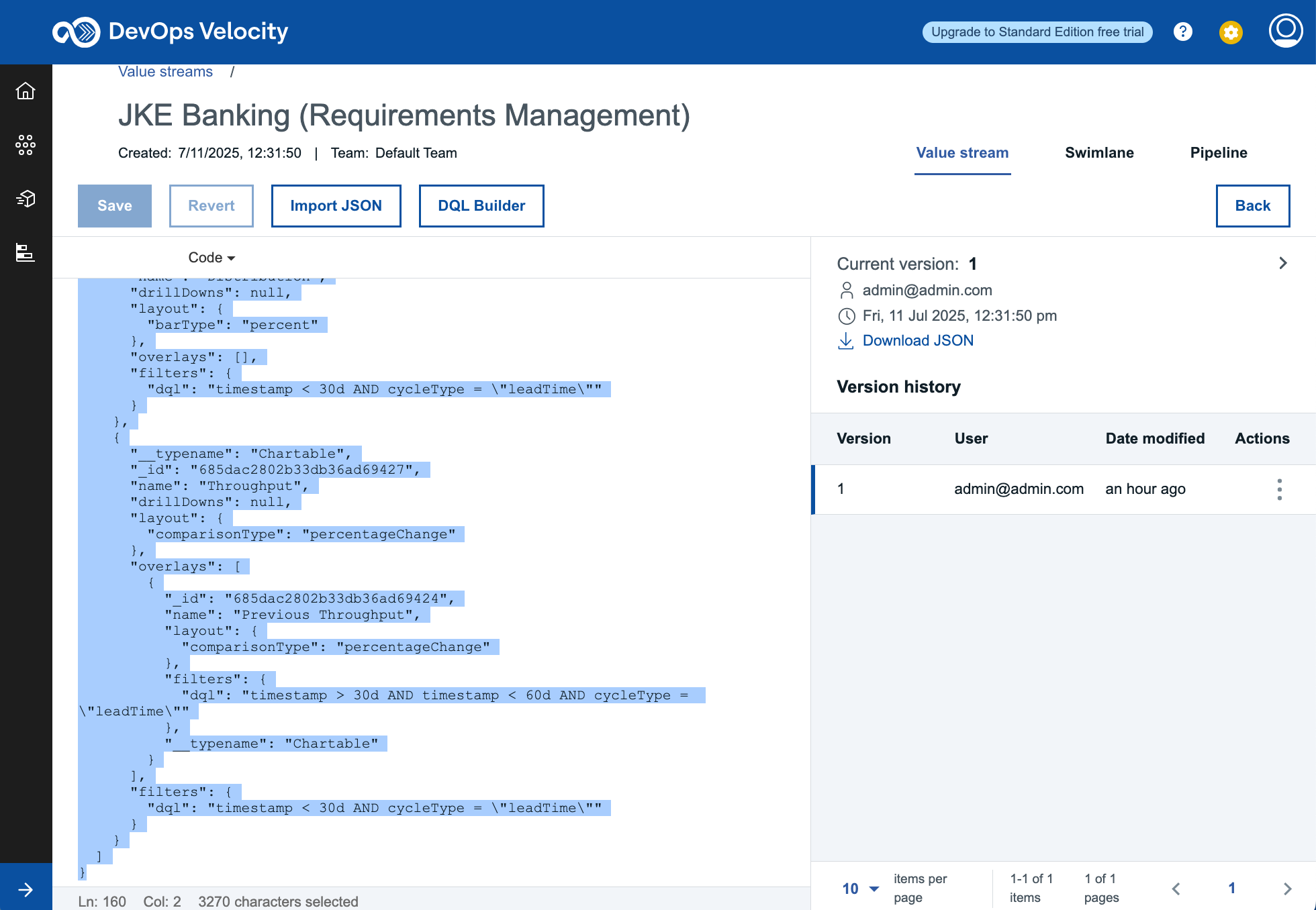Click the Date modified column header
1316x910 pixels.
tap(1155, 439)
